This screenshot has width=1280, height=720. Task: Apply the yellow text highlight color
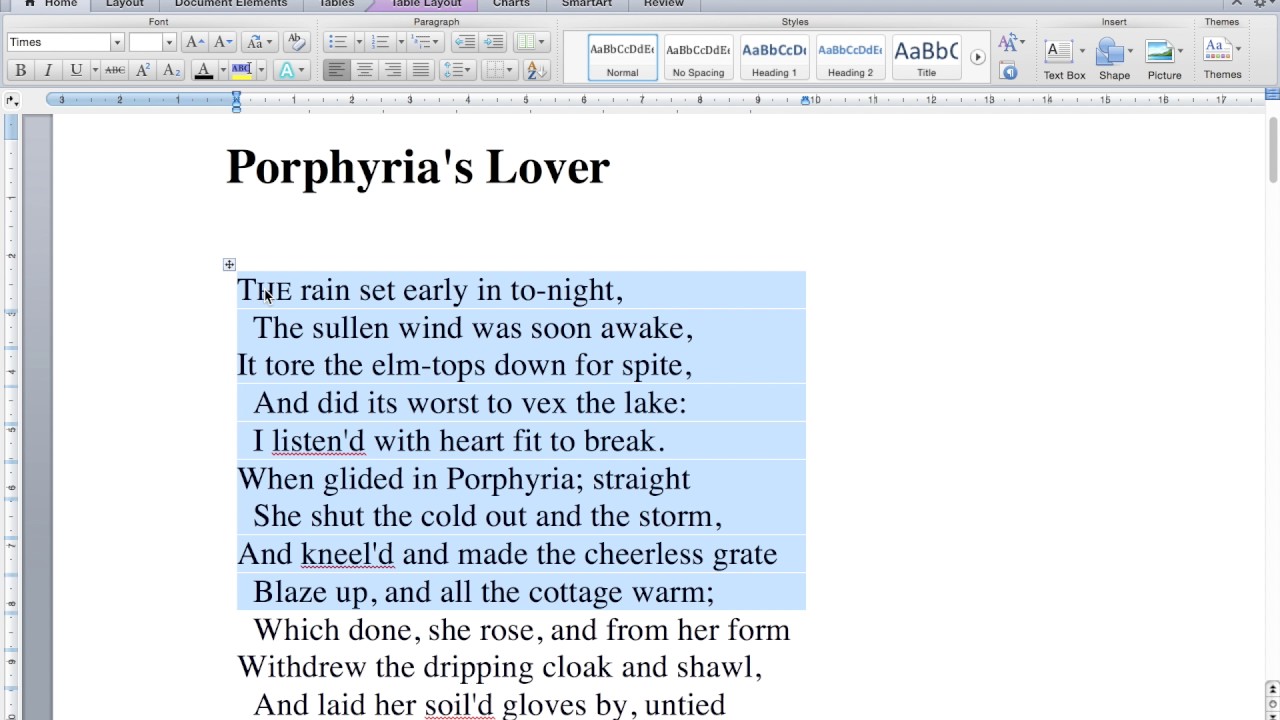[x=241, y=70]
